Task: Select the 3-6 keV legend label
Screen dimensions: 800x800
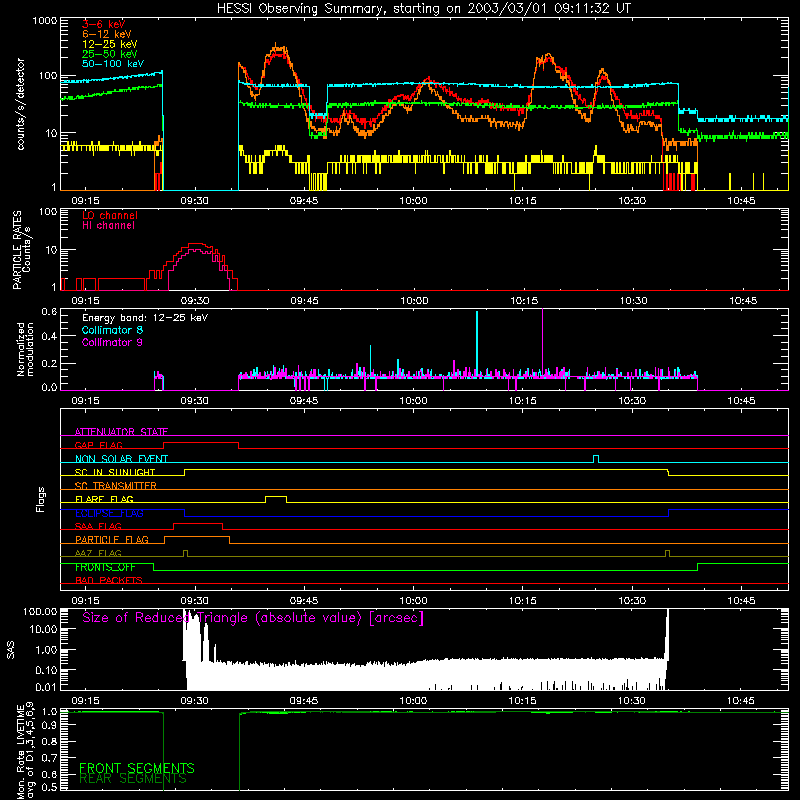Action: pyautogui.click(x=104, y=24)
